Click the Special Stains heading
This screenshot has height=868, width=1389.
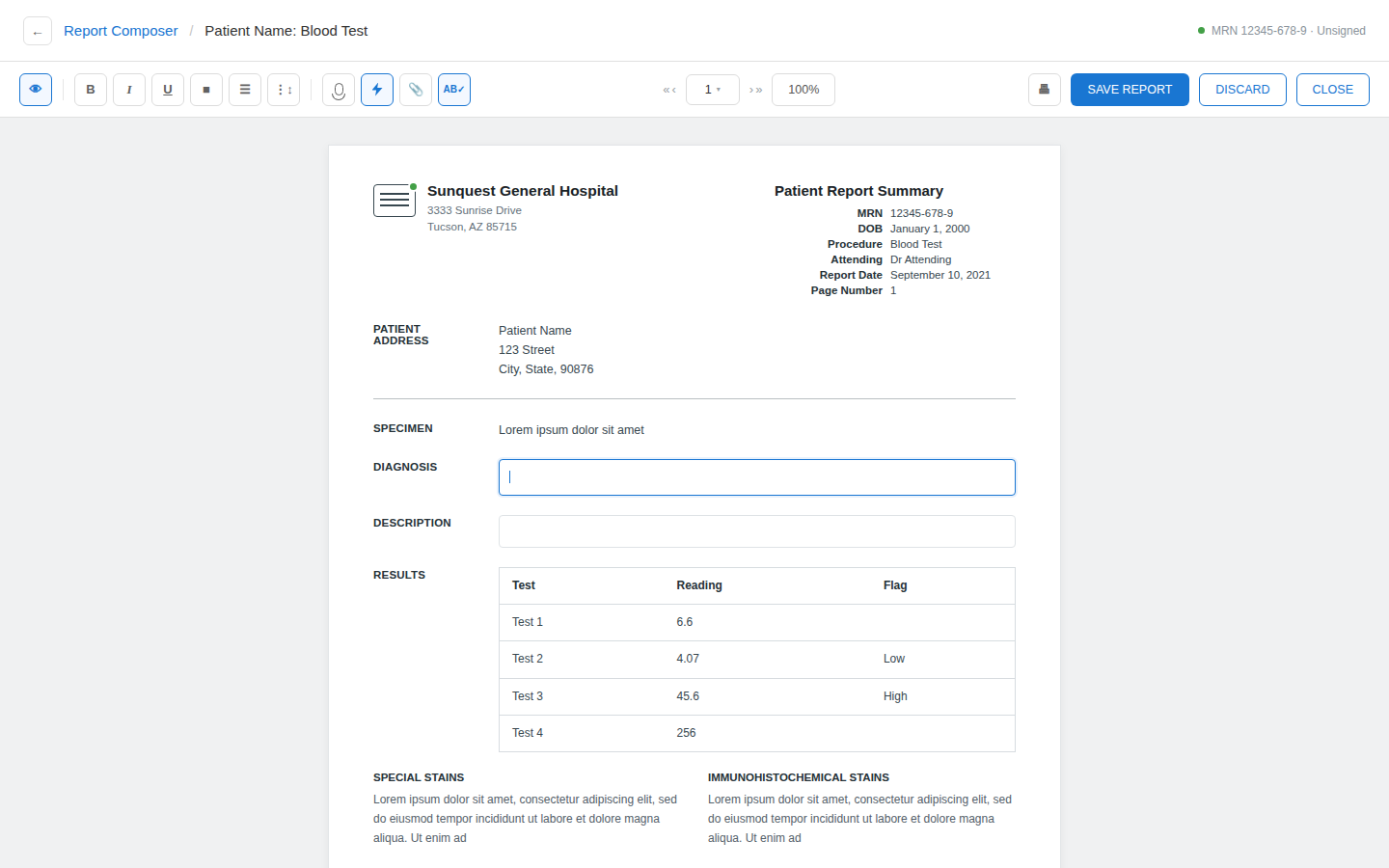click(x=419, y=777)
